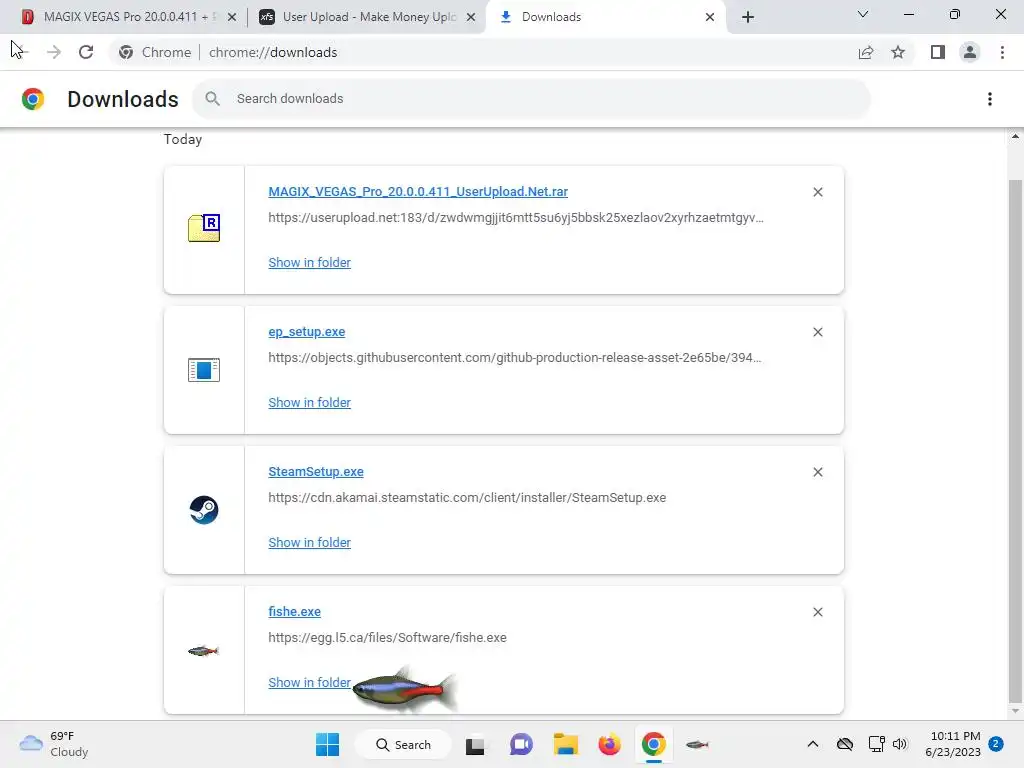Open Task View from the taskbar
The width and height of the screenshot is (1024, 768).
point(475,745)
